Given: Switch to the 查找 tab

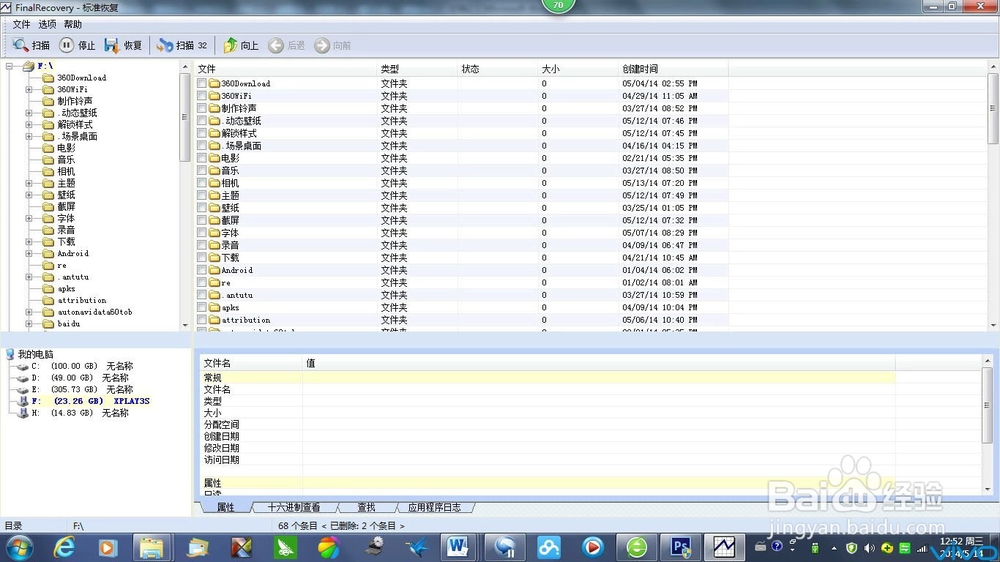Looking at the screenshot, I should pyautogui.click(x=366, y=507).
